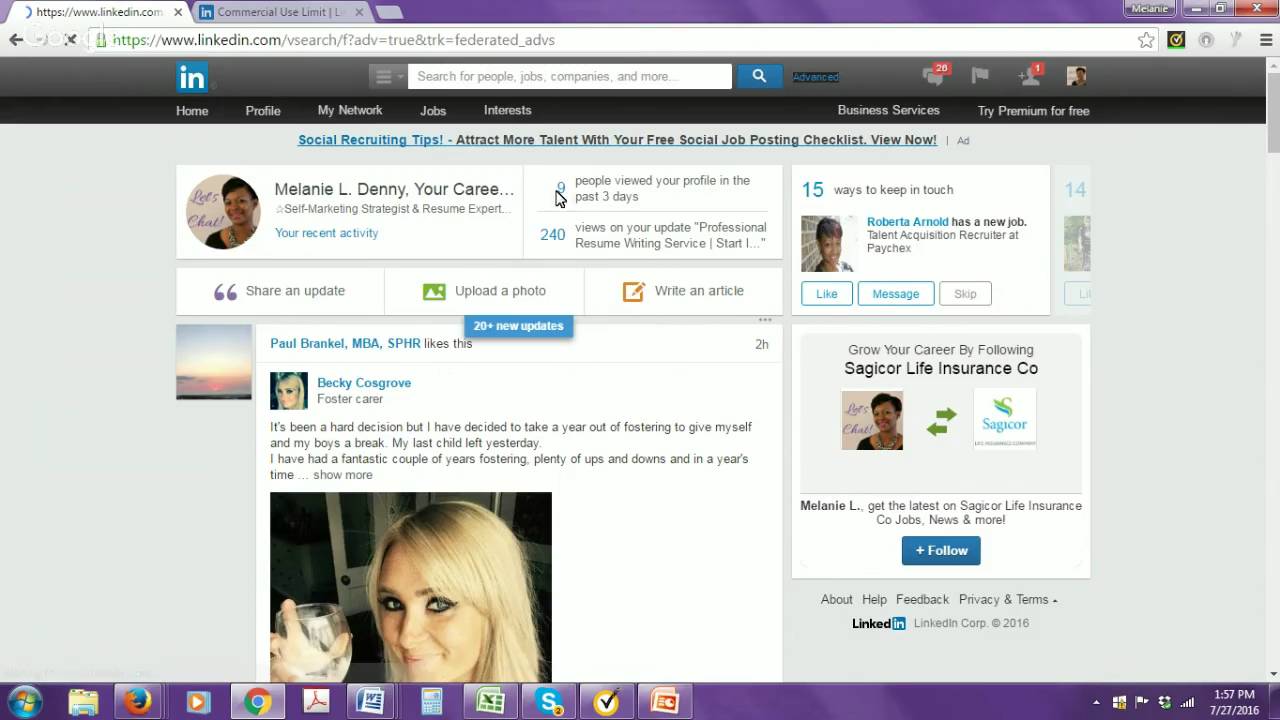Click the Sagicor company logo
This screenshot has height=720, width=1280.
point(1004,419)
